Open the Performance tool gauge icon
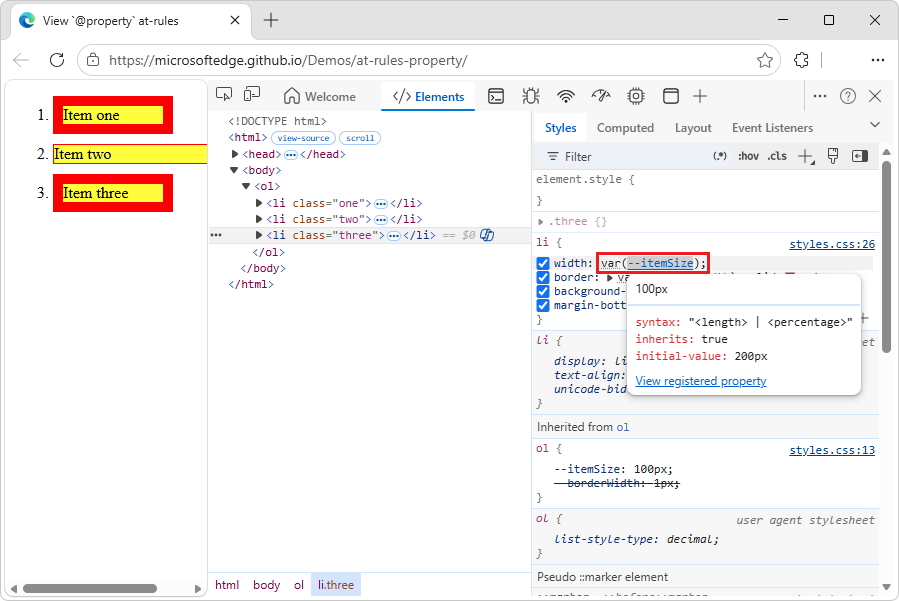This screenshot has height=601, width=899. coord(601,96)
